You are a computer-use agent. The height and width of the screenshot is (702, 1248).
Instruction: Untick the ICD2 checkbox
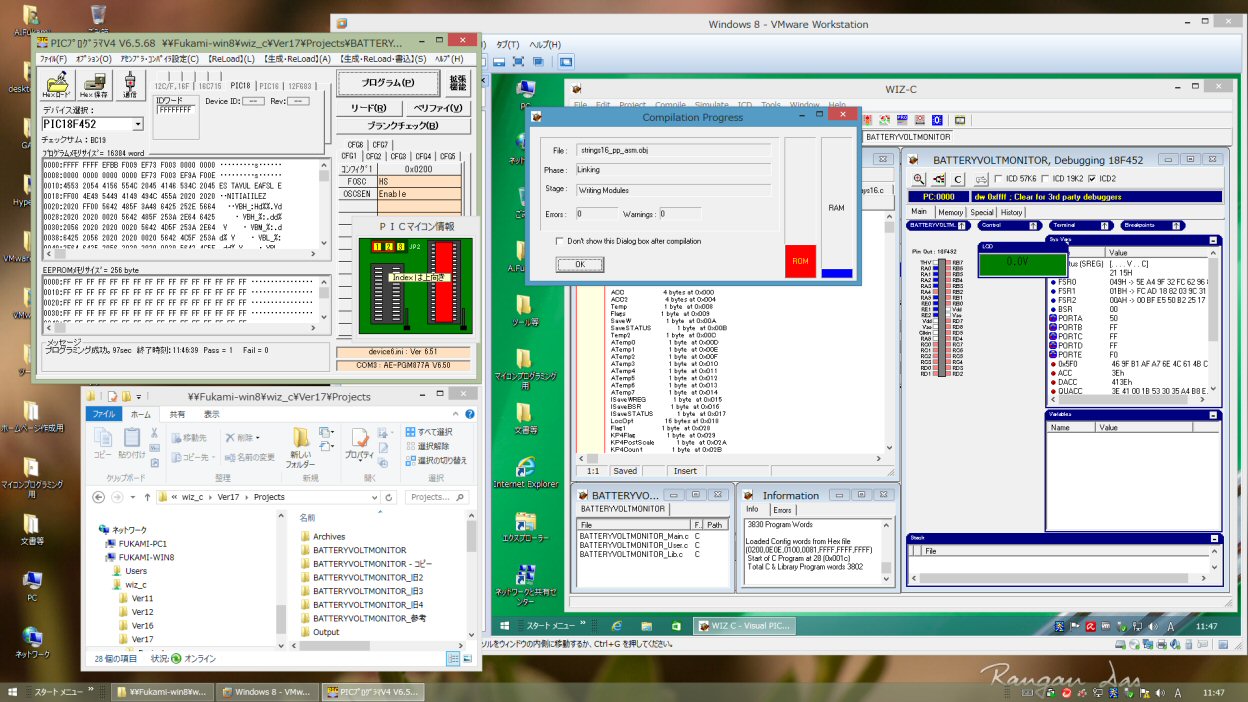(x=1091, y=179)
